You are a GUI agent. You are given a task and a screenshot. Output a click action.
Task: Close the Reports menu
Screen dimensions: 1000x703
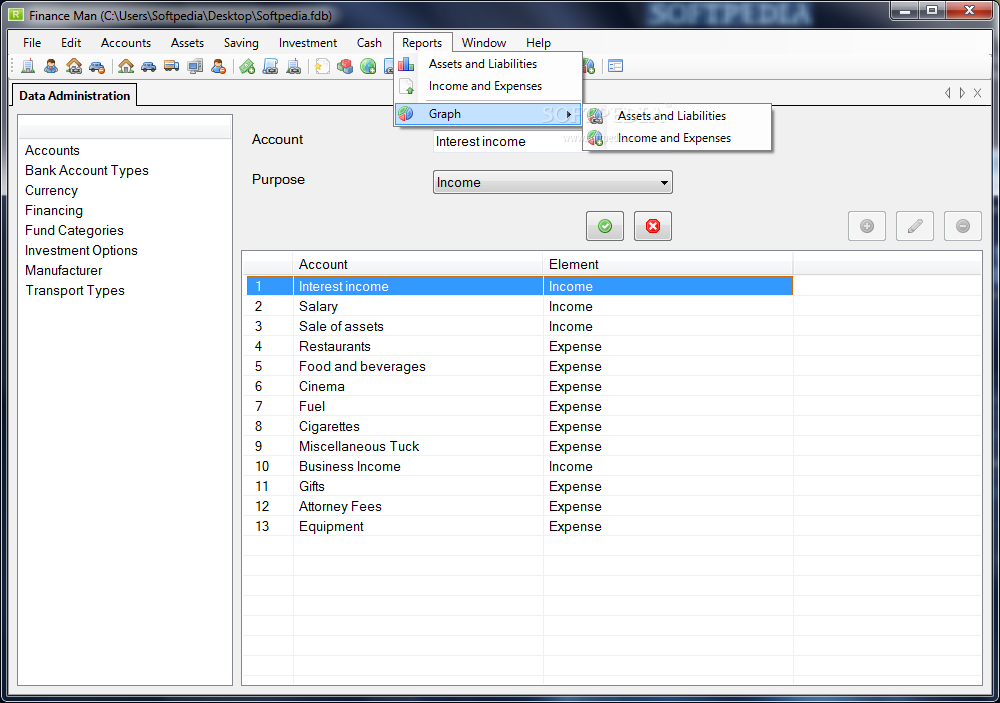coord(422,43)
